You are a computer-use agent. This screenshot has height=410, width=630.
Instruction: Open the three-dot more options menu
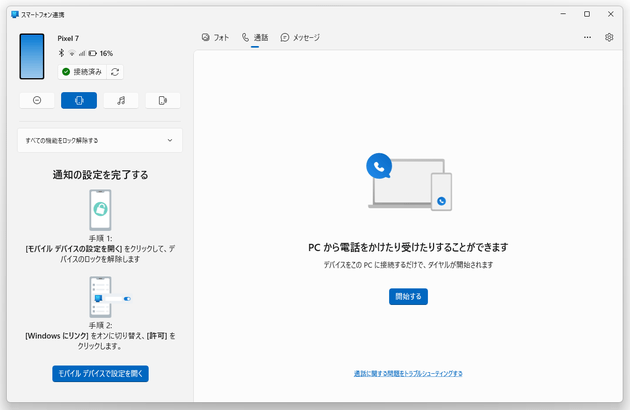587,37
